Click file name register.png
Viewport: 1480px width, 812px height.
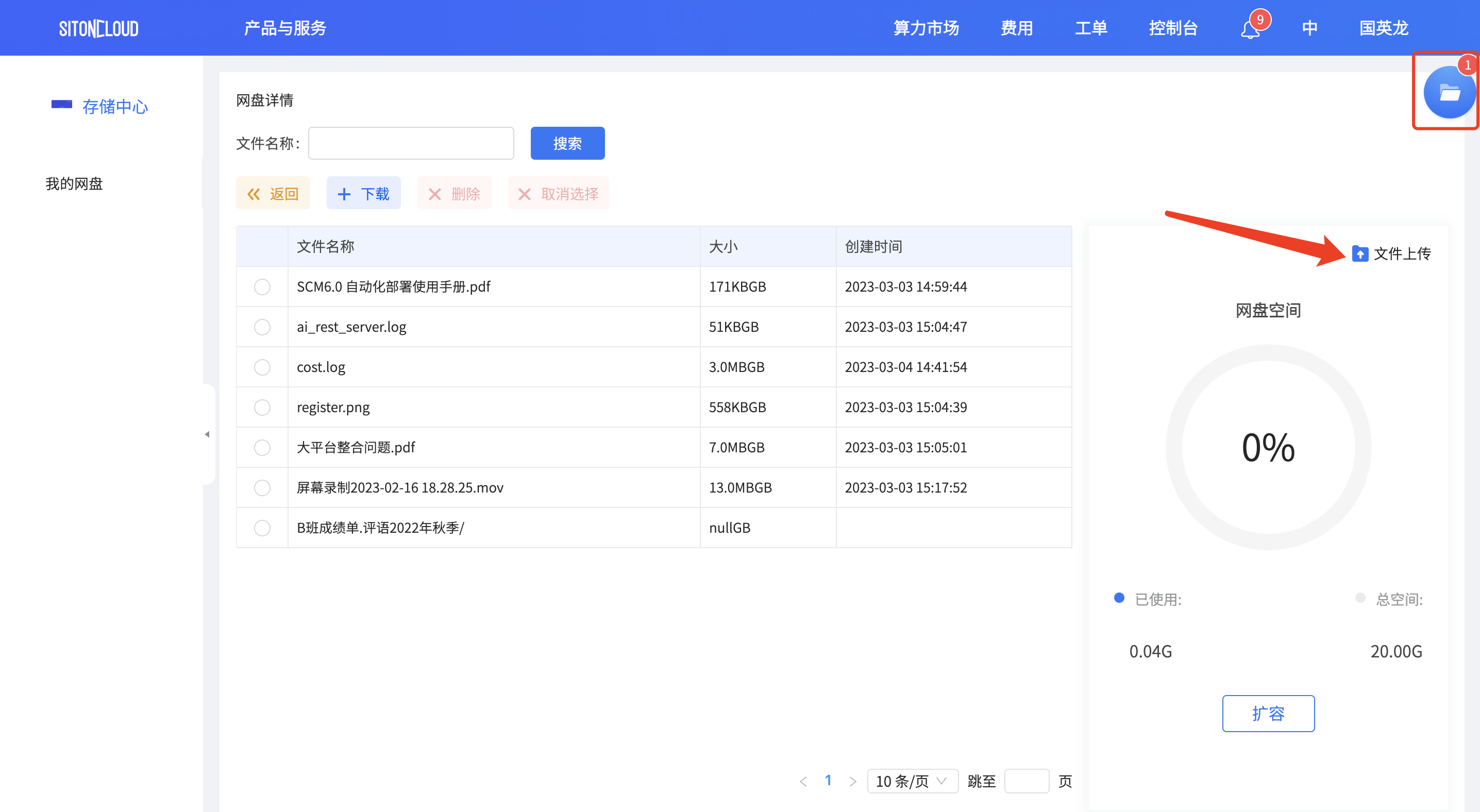(333, 407)
